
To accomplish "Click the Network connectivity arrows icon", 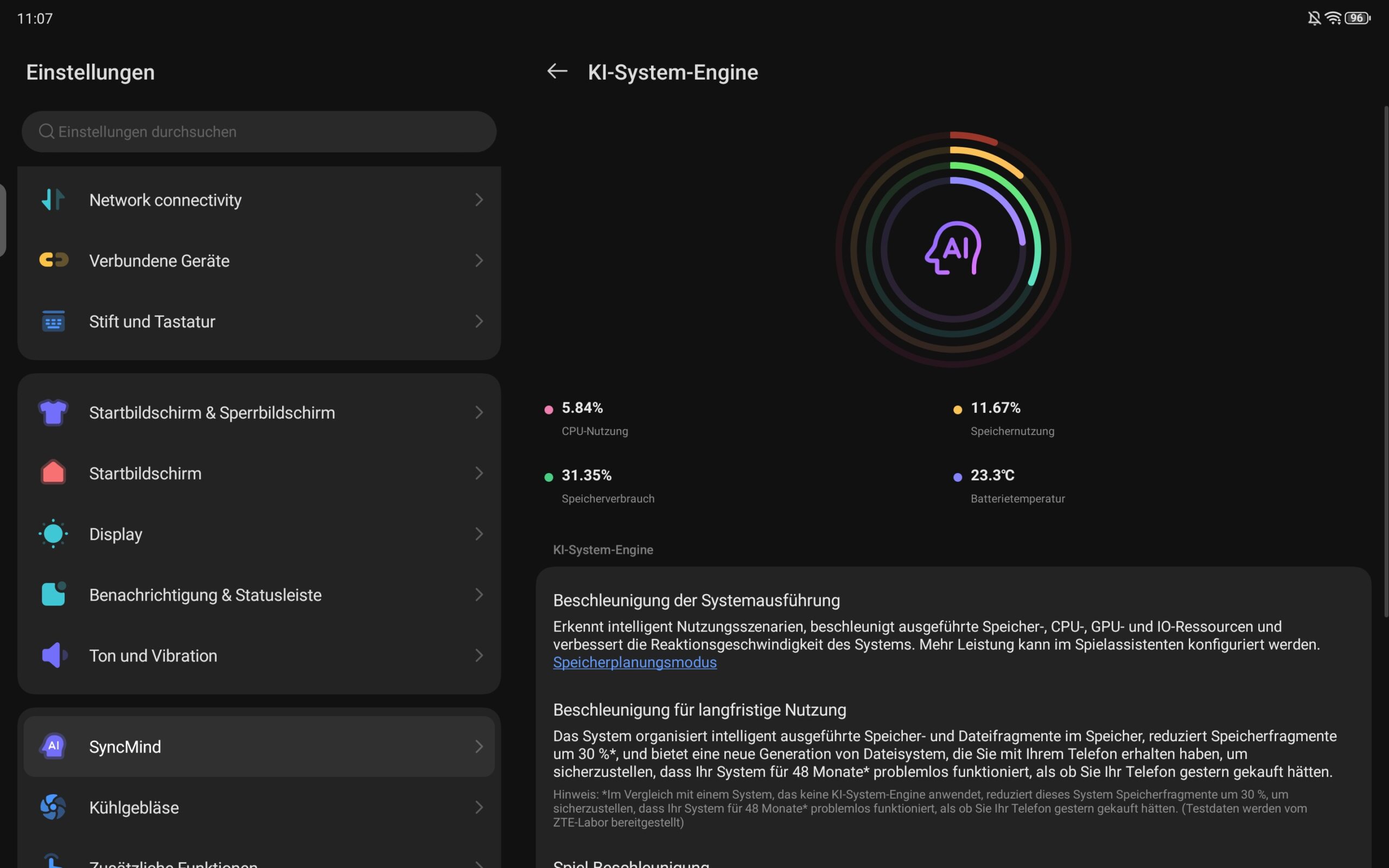I will (53, 200).
